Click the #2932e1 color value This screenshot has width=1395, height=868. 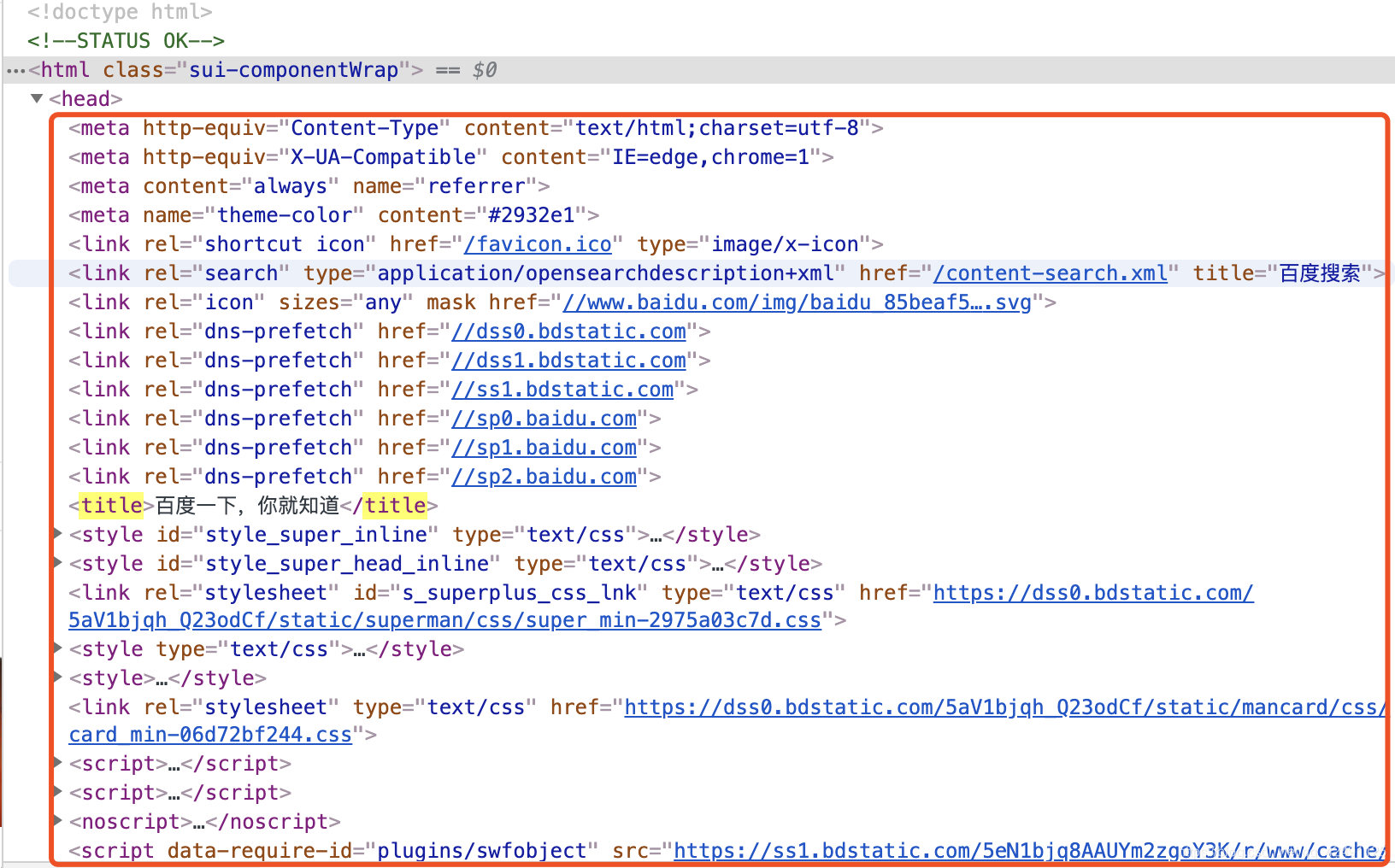pyautogui.click(x=531, y=215)
